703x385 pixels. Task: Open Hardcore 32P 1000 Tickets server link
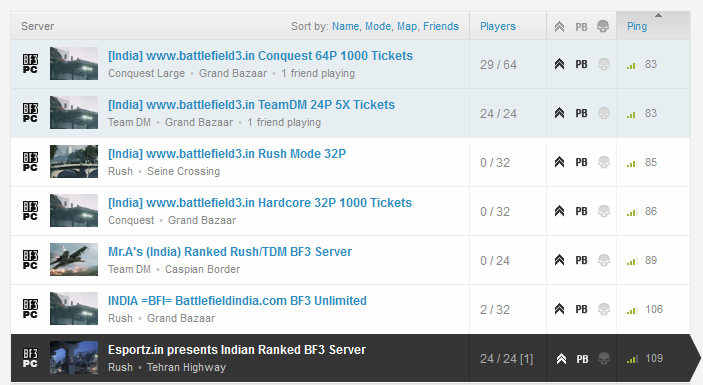[x=260, y=203]
